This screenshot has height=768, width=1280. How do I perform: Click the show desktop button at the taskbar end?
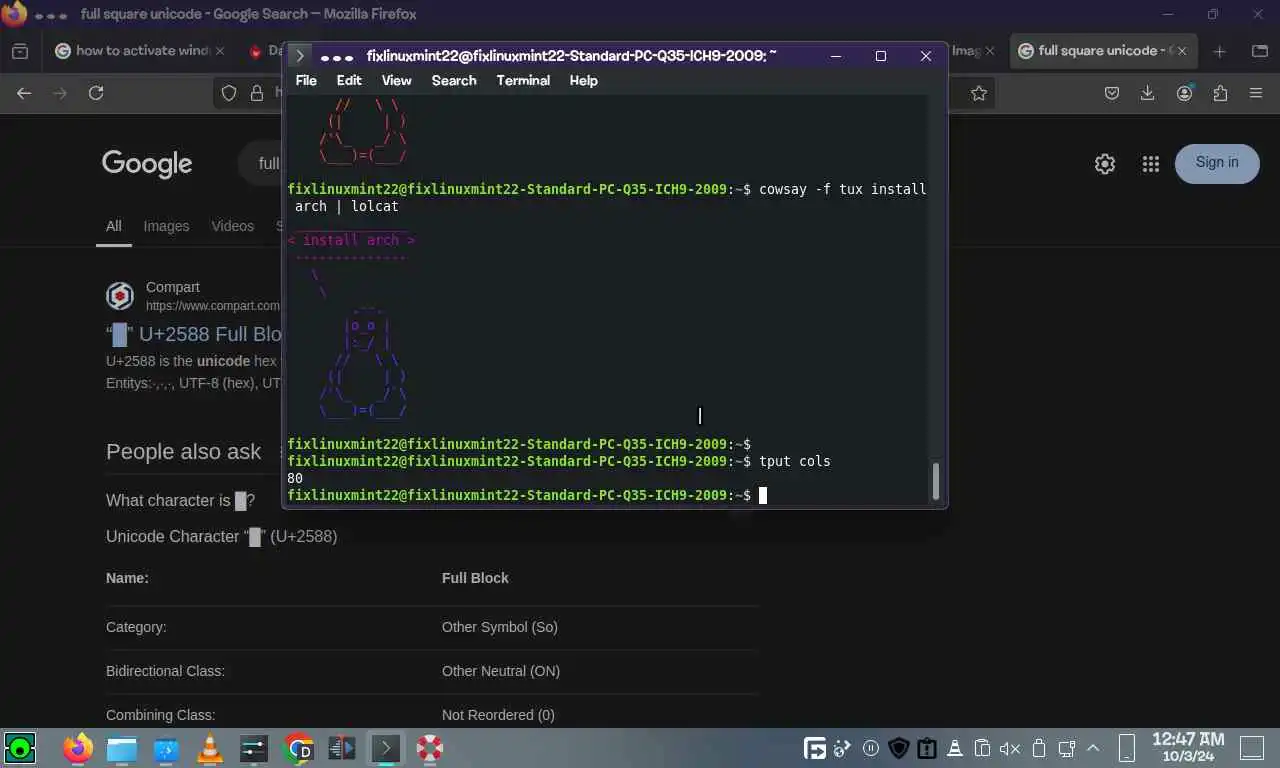pos(1252,748)
